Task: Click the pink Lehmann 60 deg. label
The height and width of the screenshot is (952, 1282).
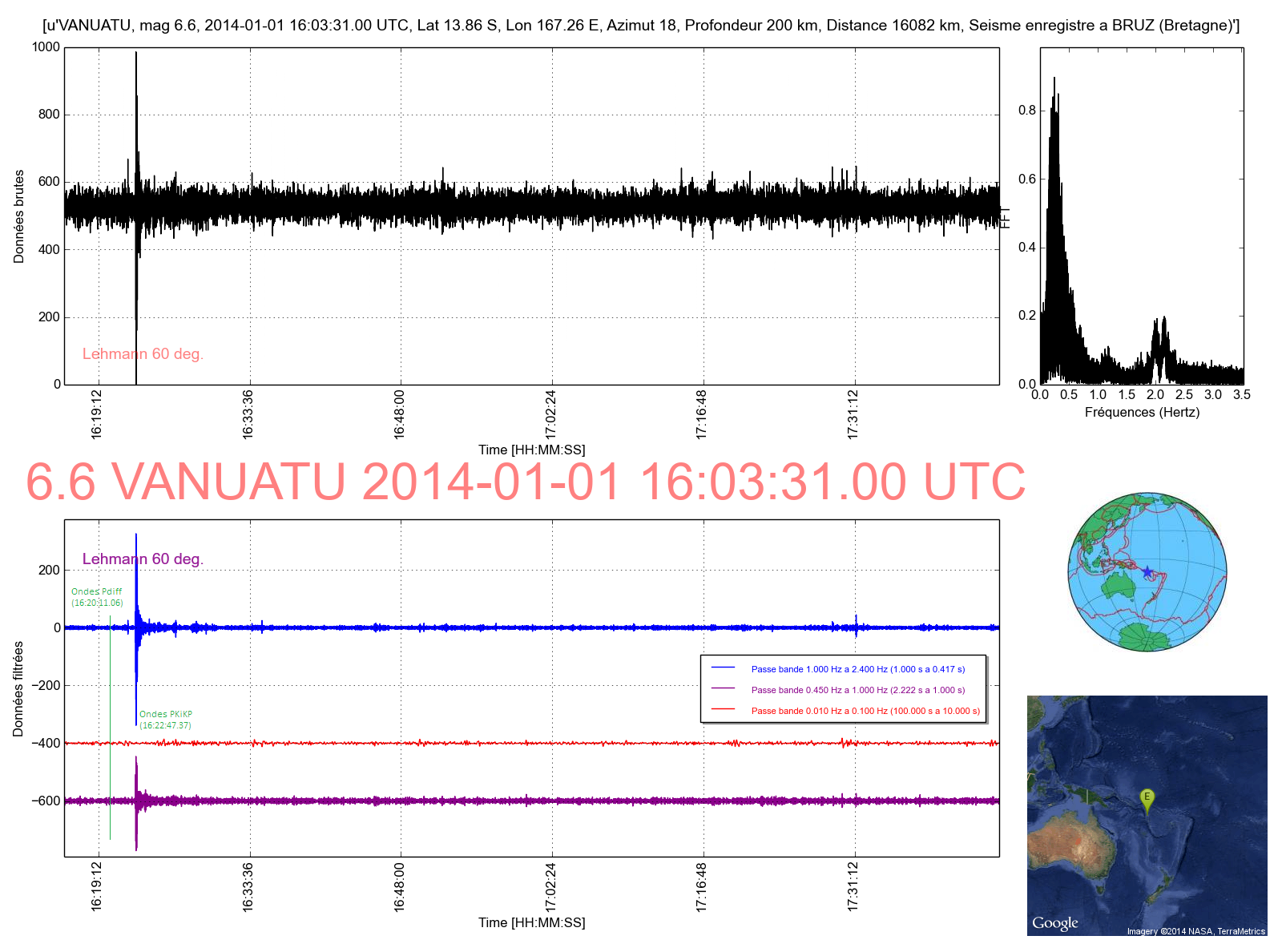Action: pyautogui.click(x=143, y=354)
